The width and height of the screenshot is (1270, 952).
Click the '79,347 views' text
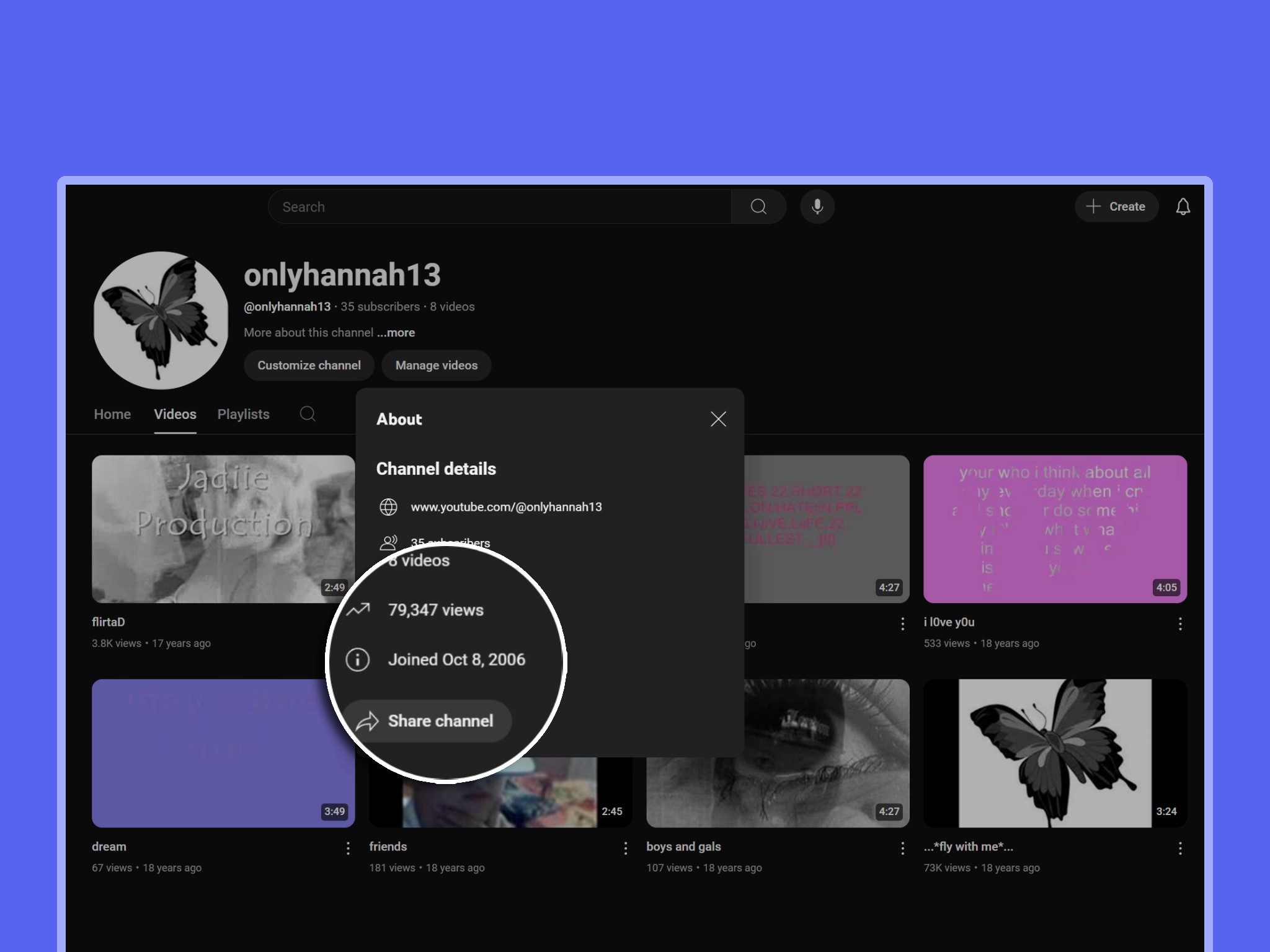436,610
